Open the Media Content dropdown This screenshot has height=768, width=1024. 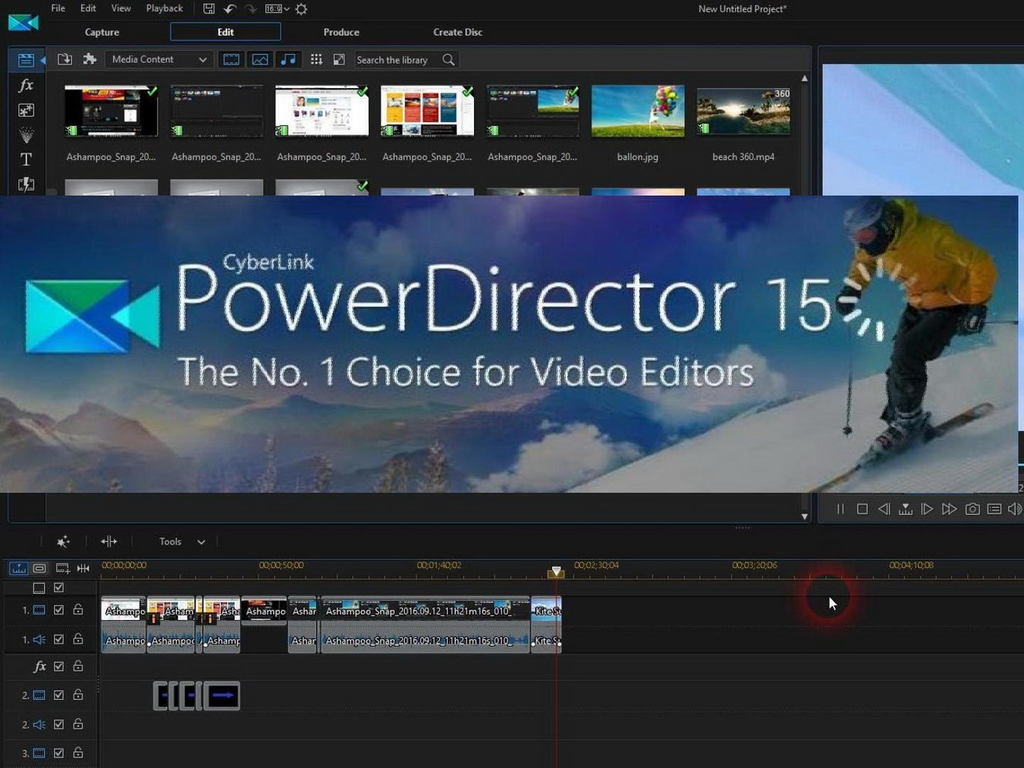click(x=159, y=59)
